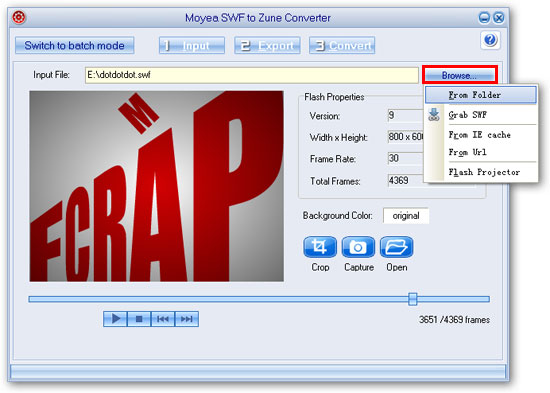Open the Help question mark icon
The height and width of the screenshot is (393, 550).
pos(490,40)
